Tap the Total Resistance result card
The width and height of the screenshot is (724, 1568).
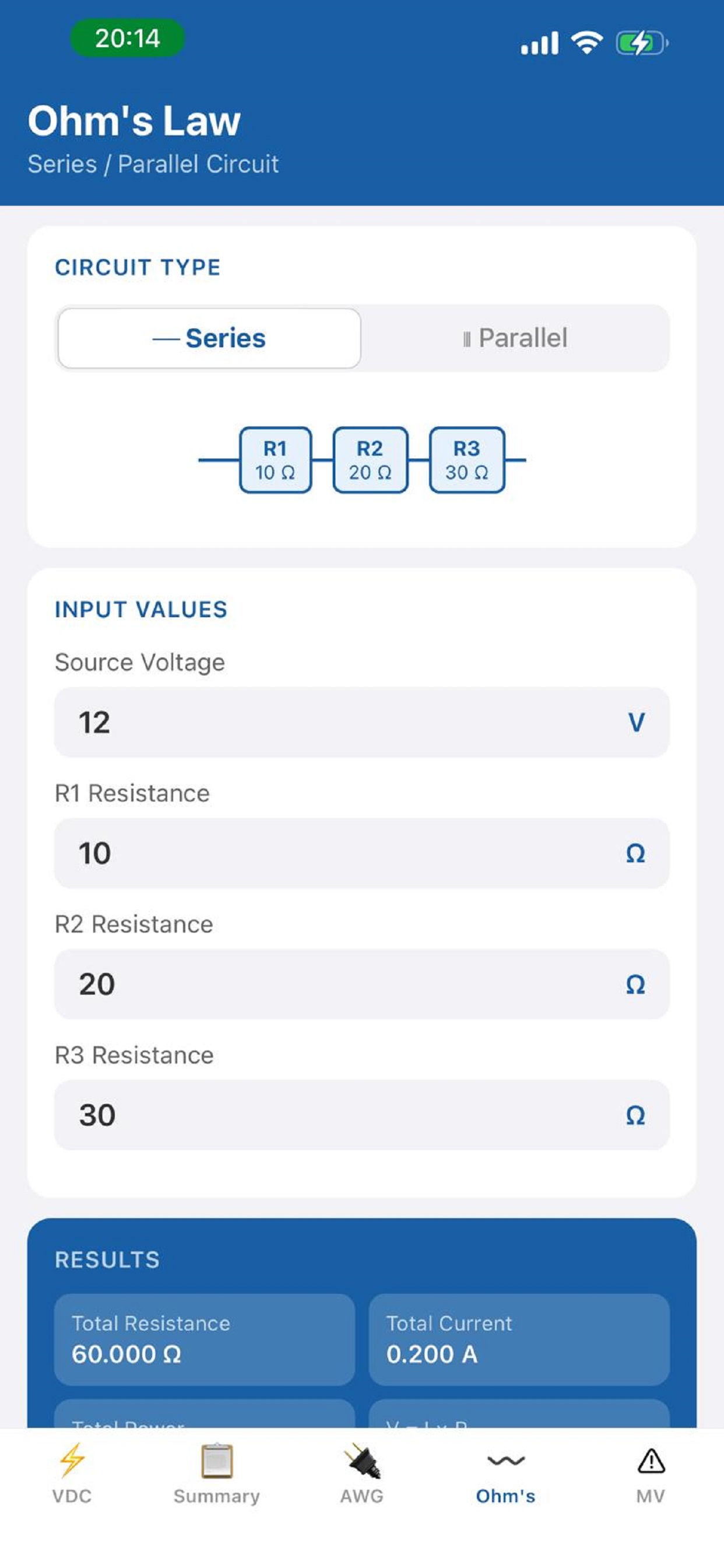pyautogui.click(x=205, y=1340)
